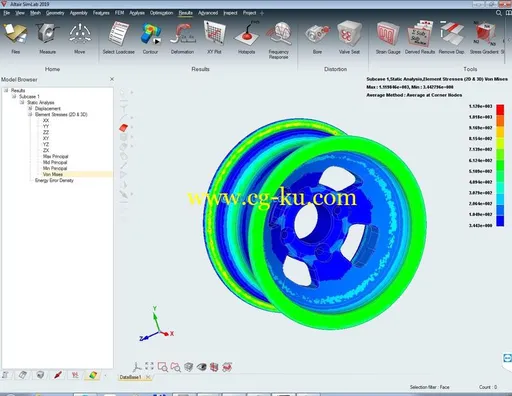The height and width of the screenshot is (396, 512).
Task: Collapse the Subcase 1 tree node
Action: (14, 96)
